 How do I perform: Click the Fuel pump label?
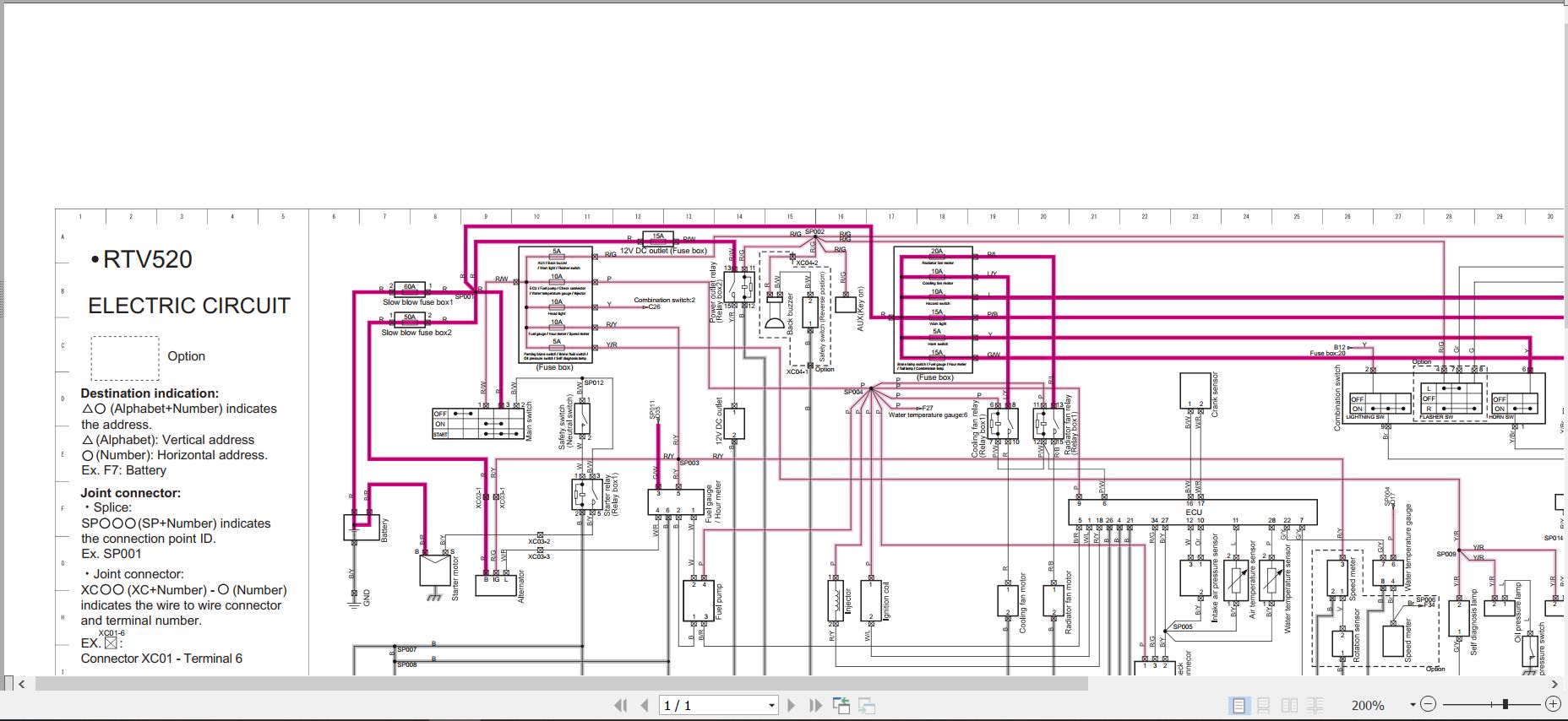click(719, 601)
